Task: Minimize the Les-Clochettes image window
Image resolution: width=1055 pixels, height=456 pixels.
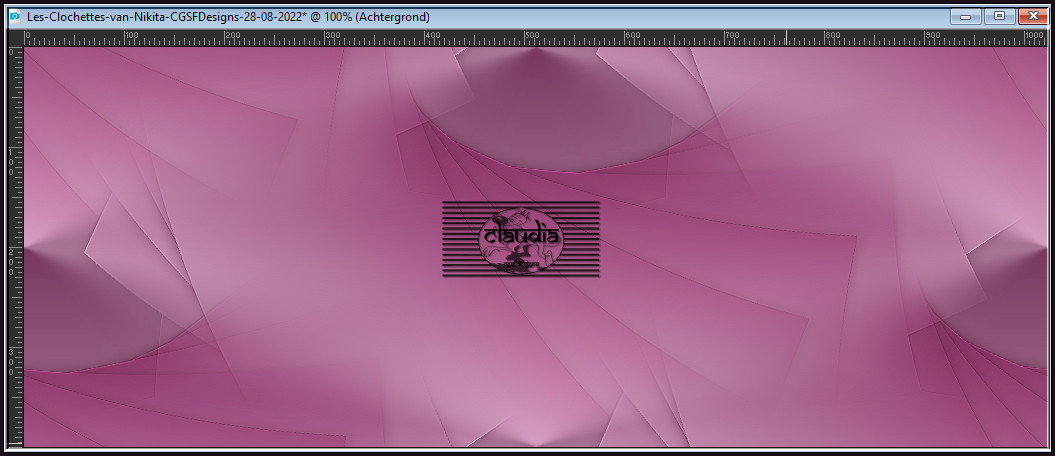Action: coord(966,17)
